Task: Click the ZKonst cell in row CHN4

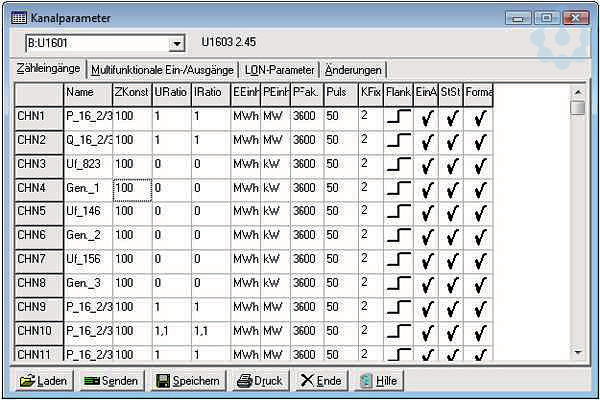Action: [131, 188]
